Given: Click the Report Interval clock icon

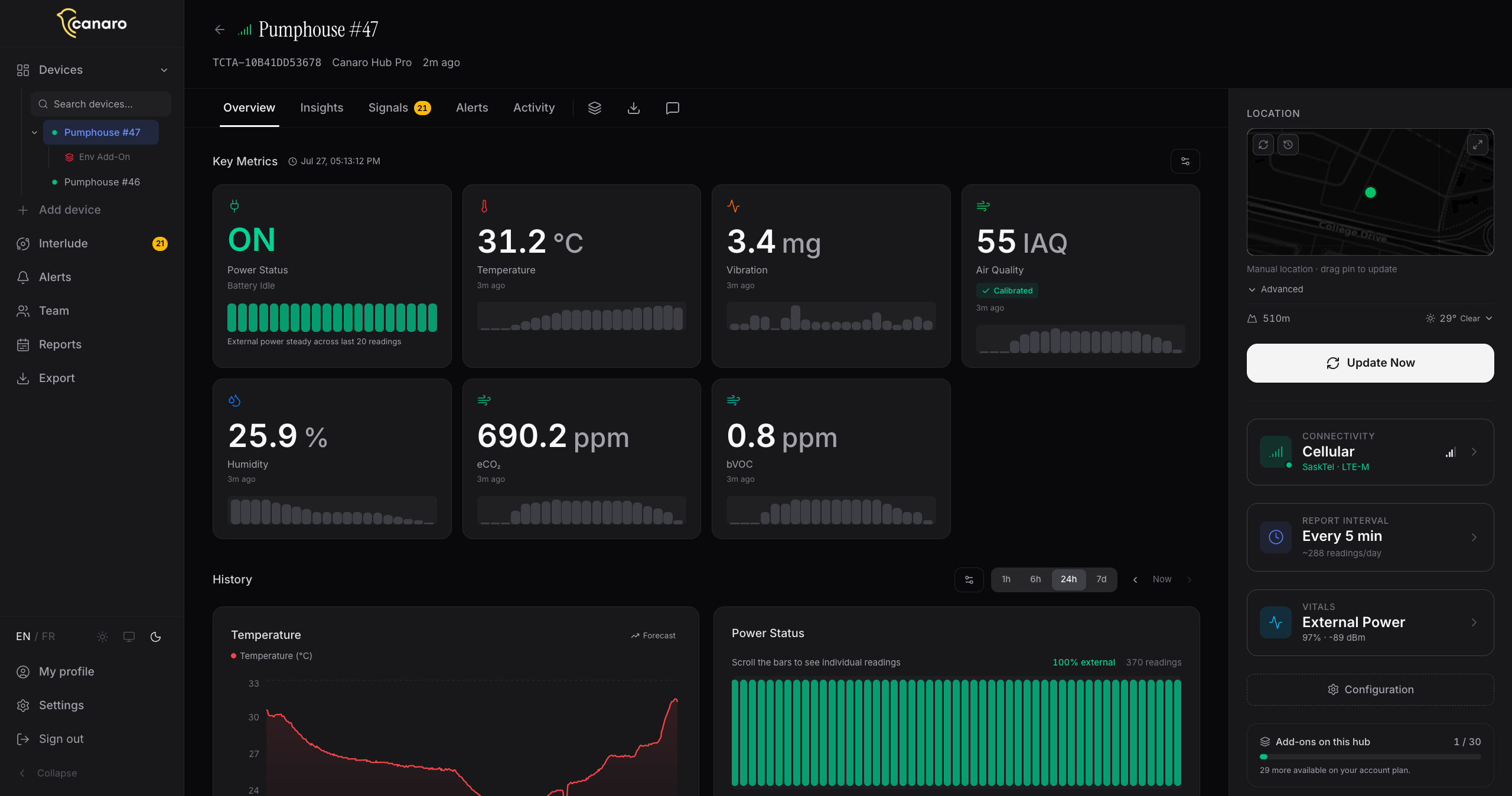Looking at the screenshot, I should (x=1276, y=537).
